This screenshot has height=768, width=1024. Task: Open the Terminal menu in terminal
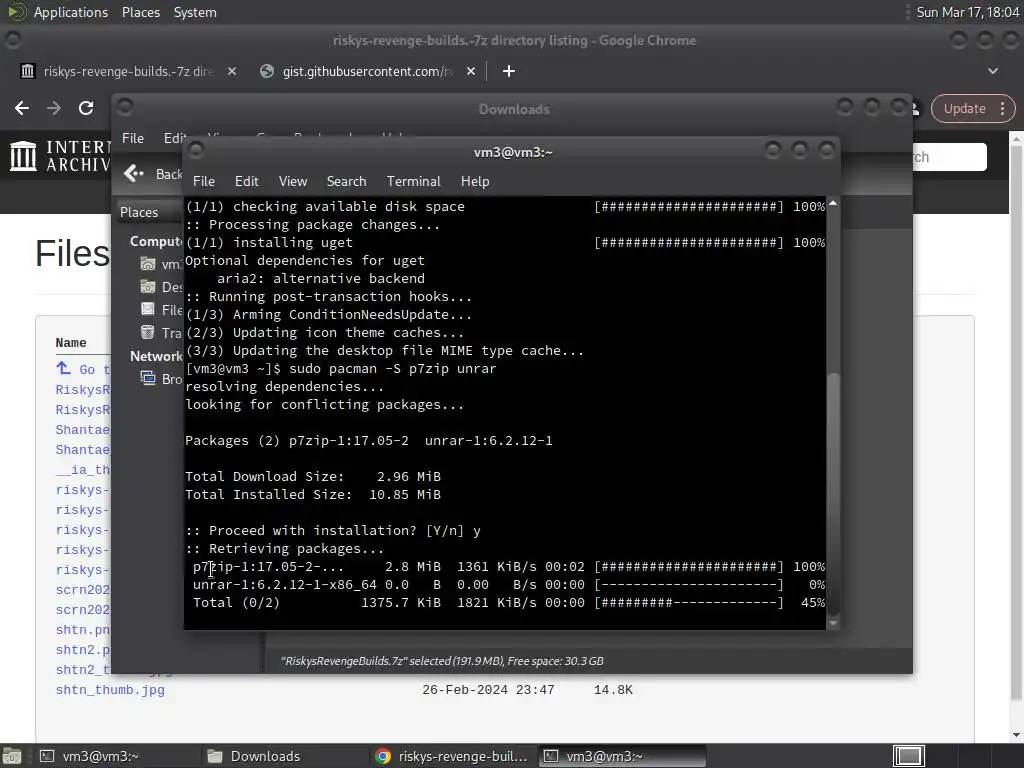[413, 181]
